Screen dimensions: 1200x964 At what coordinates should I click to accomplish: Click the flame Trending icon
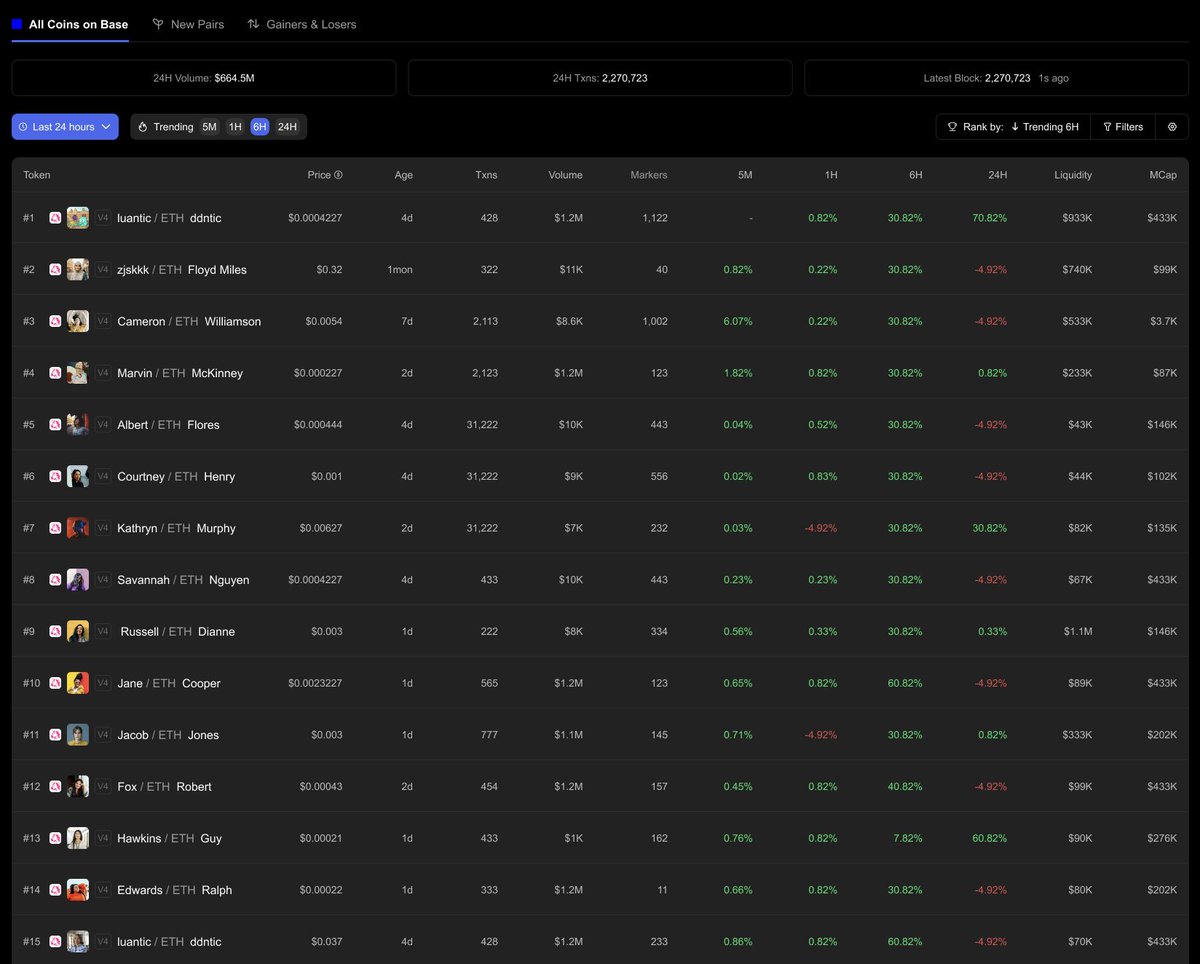pyautogui.click(x=143, y=127)
